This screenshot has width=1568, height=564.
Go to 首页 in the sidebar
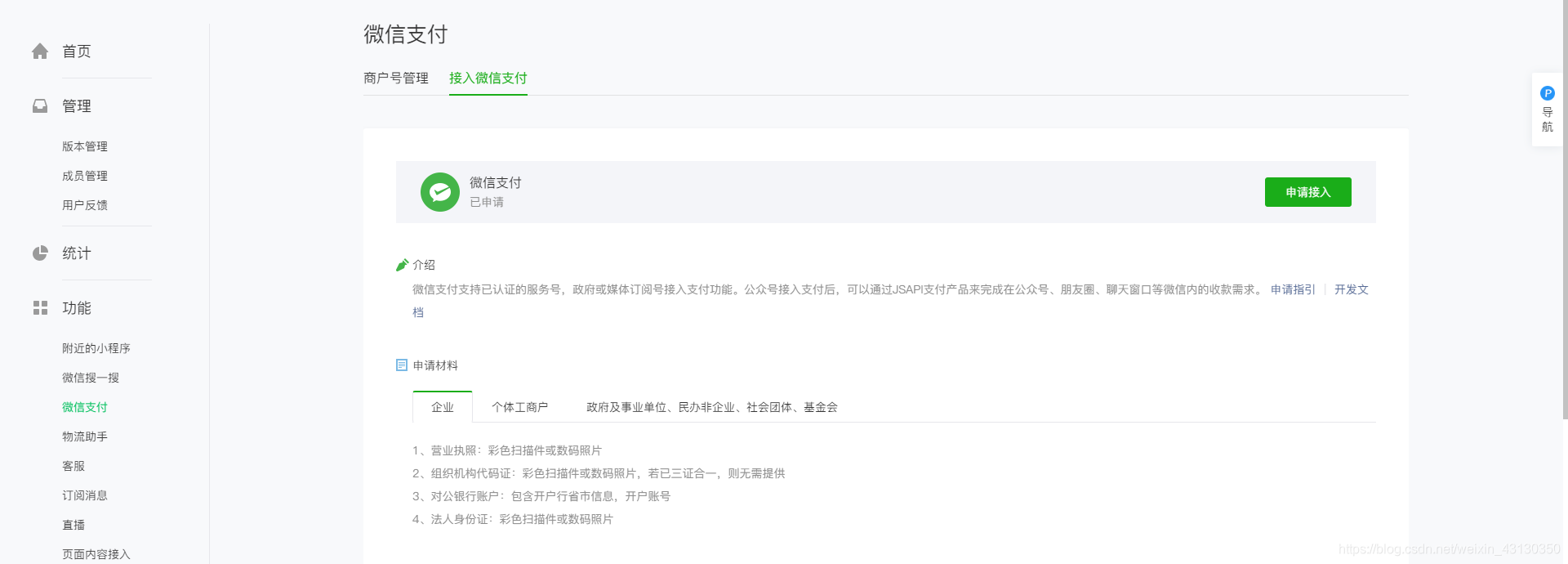(x=77, y=51)
